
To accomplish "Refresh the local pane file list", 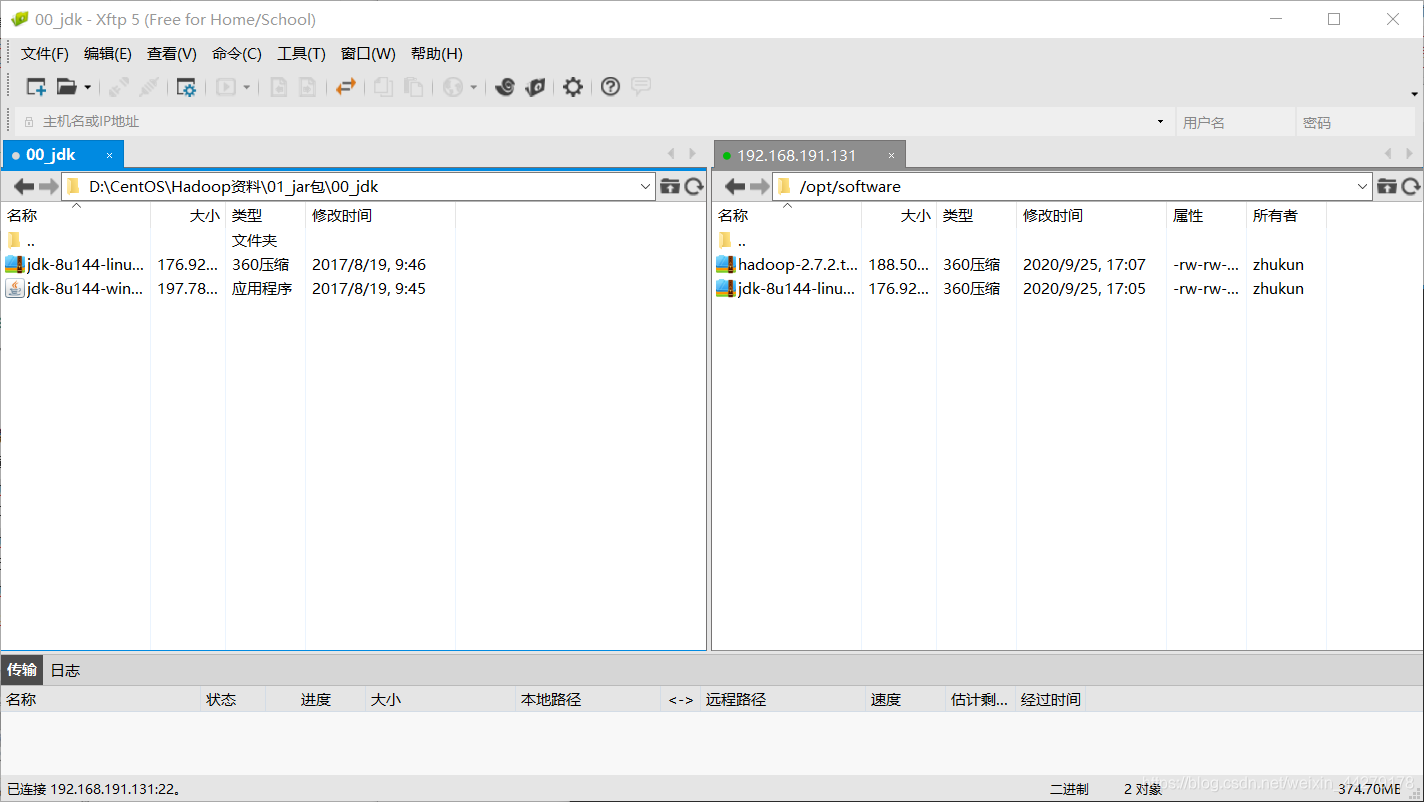I will pos(694,186).
